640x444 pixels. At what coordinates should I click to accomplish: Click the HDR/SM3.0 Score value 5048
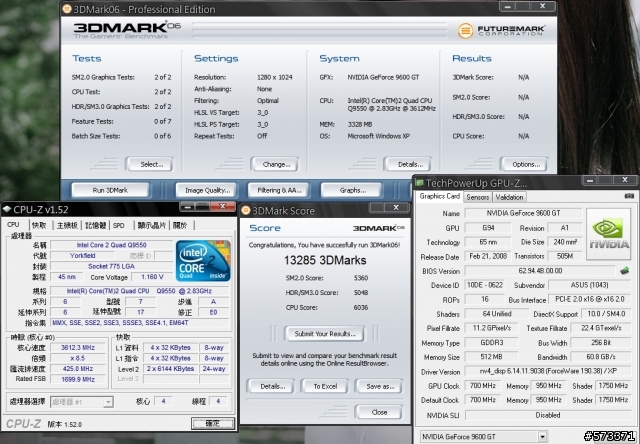coord(360,293)
